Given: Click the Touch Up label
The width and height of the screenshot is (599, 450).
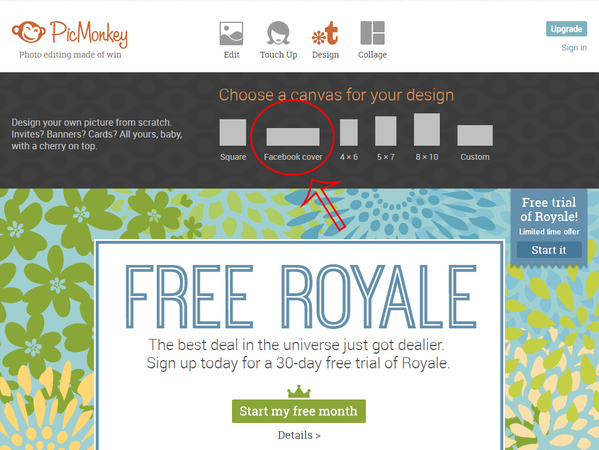Looking at the screenshot, I should [x=278, y=55].
